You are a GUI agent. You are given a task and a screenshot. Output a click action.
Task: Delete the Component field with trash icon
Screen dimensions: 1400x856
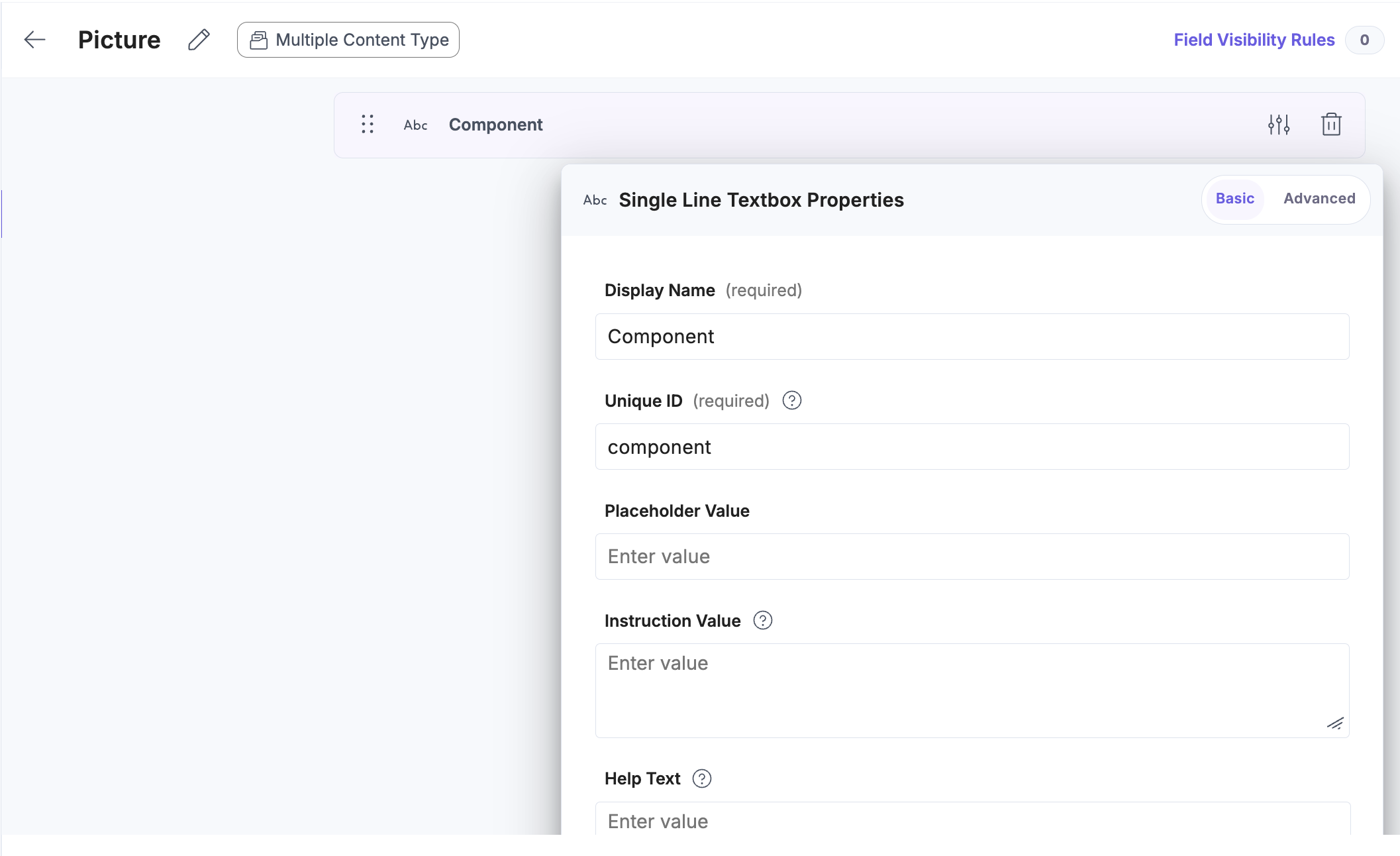click(1331, 124)
